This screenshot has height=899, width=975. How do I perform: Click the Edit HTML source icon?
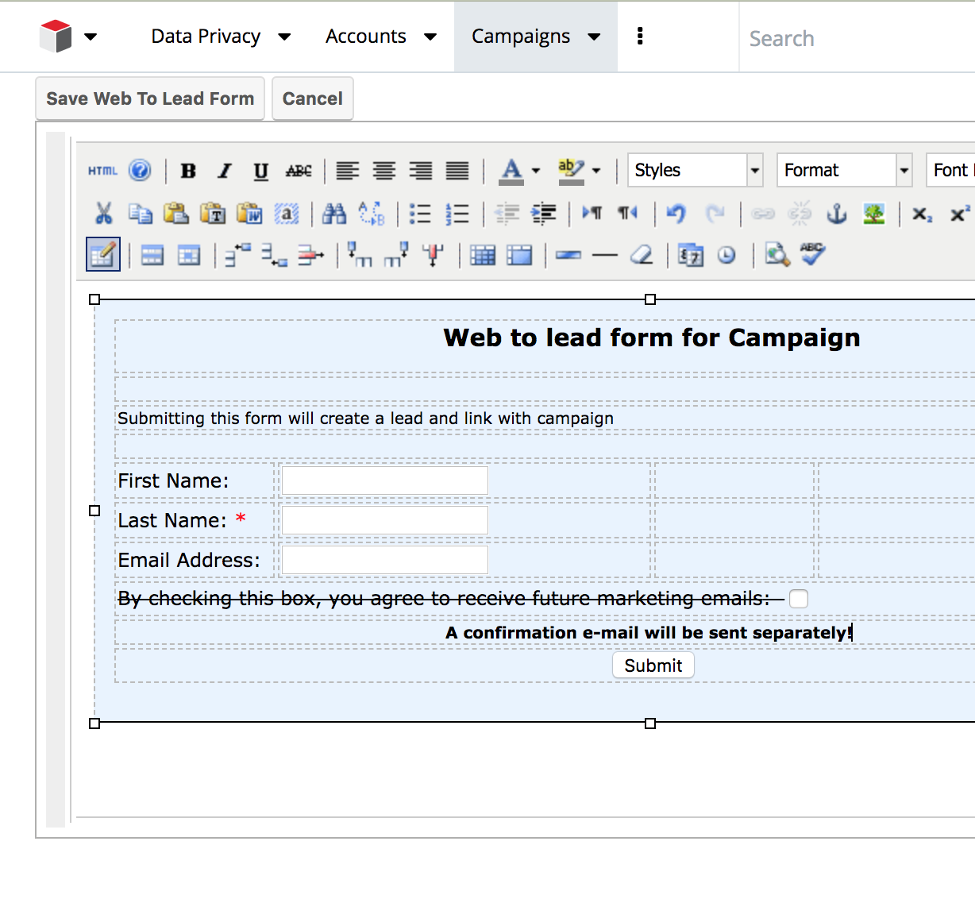pyautogui.click(x=102, y=171)
